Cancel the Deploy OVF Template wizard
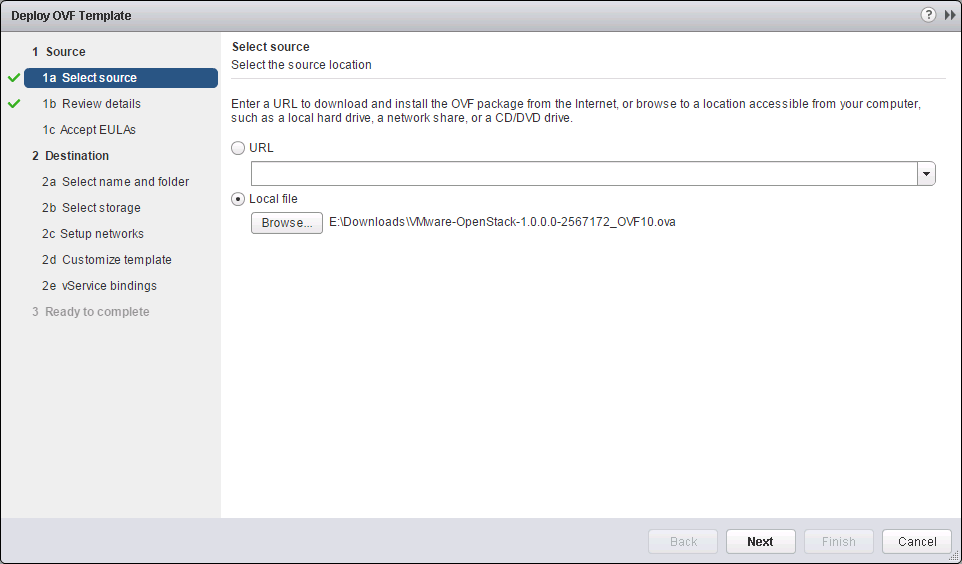This screenshot has width=962, height=564. coord(917,542)
